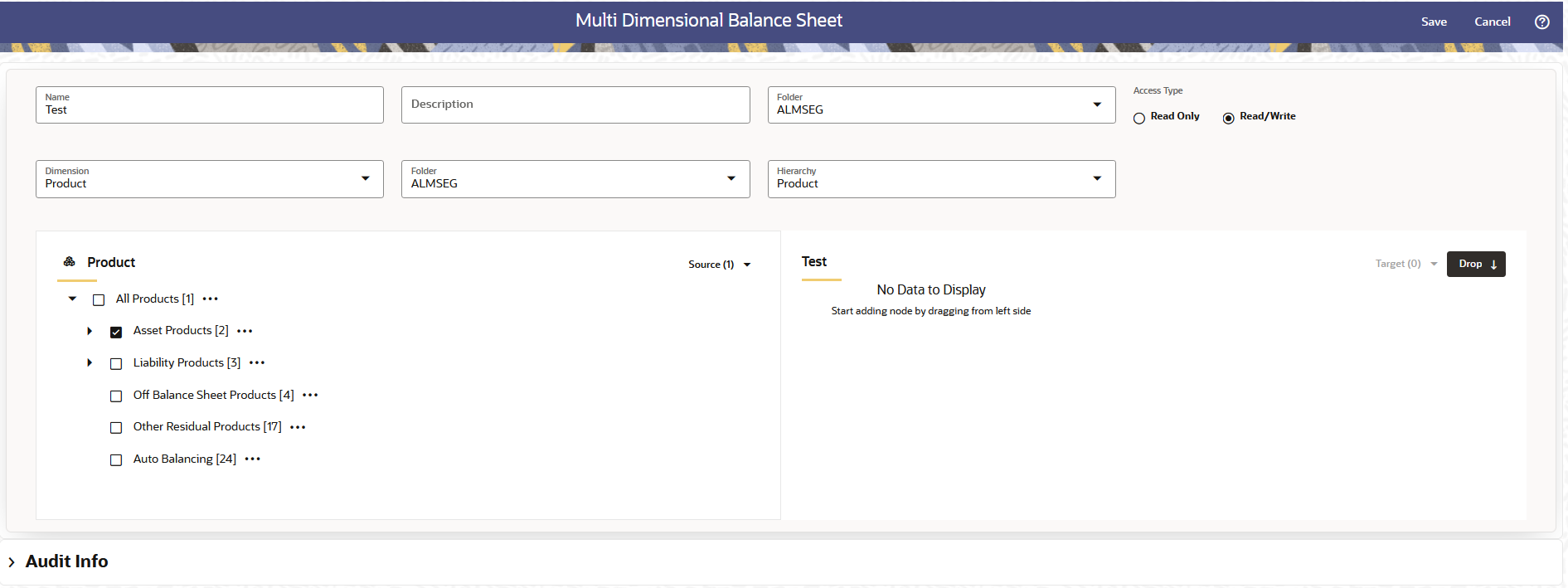Click the Name input field
This screenshot has height=588, width=1568.
pos(210,104)
